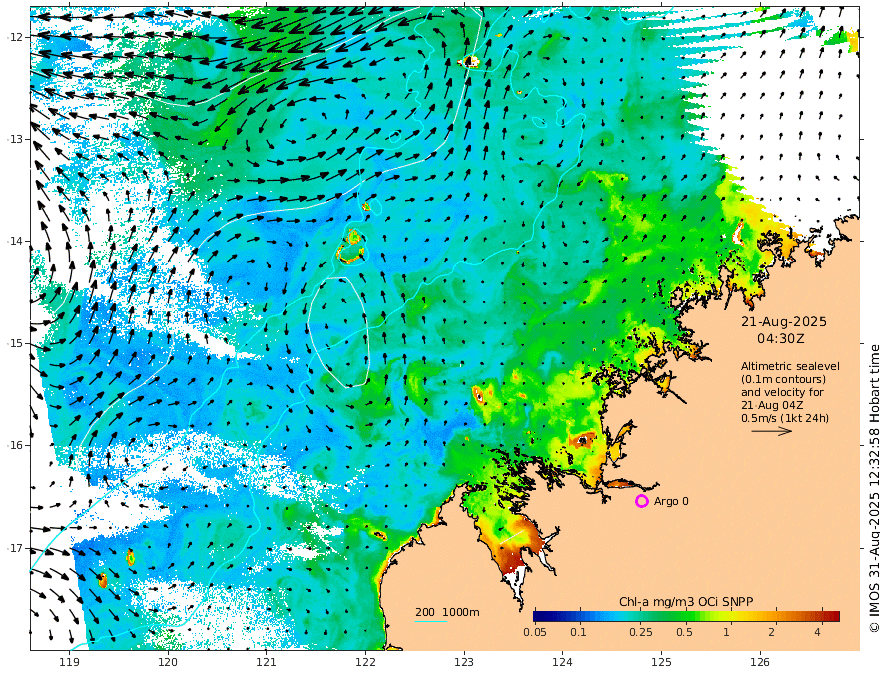Click the 'Chl-a mg/m3 OCi SNPP' colorbar title
This screenshot has width=880, height=680.
[686, 602]
